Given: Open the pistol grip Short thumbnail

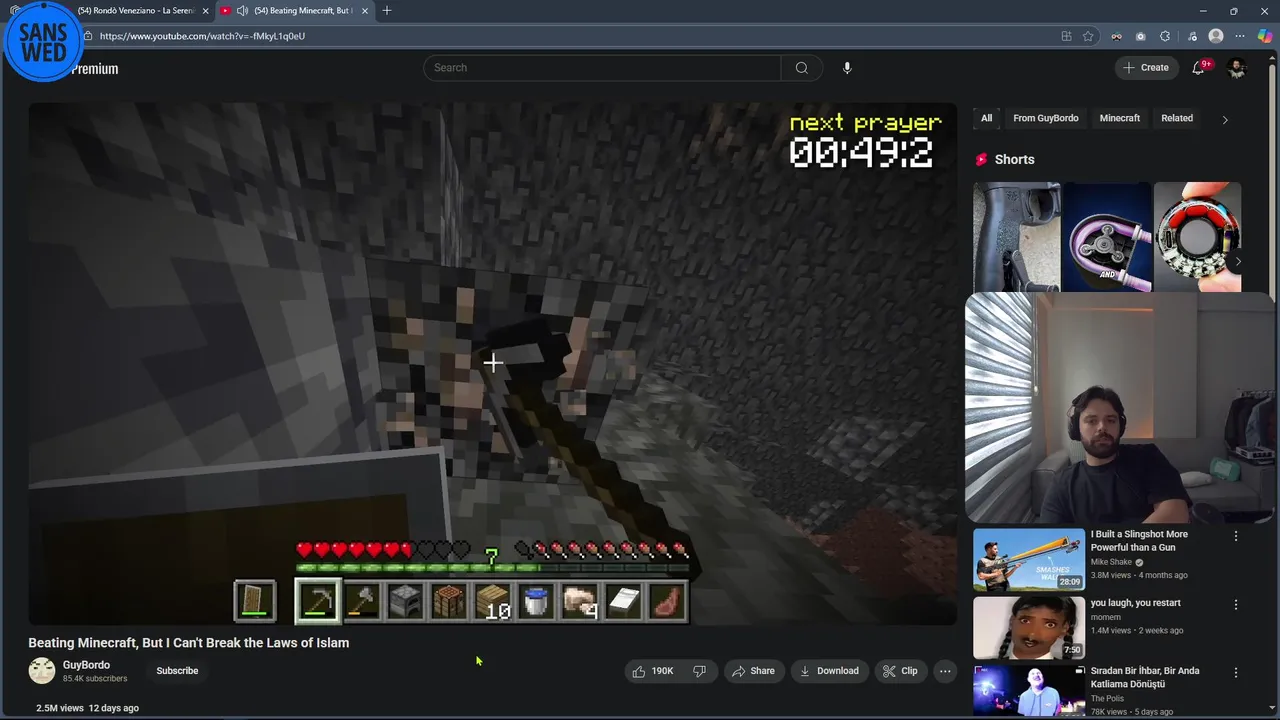Looking at the screenshot, I should coord(1017,237).
